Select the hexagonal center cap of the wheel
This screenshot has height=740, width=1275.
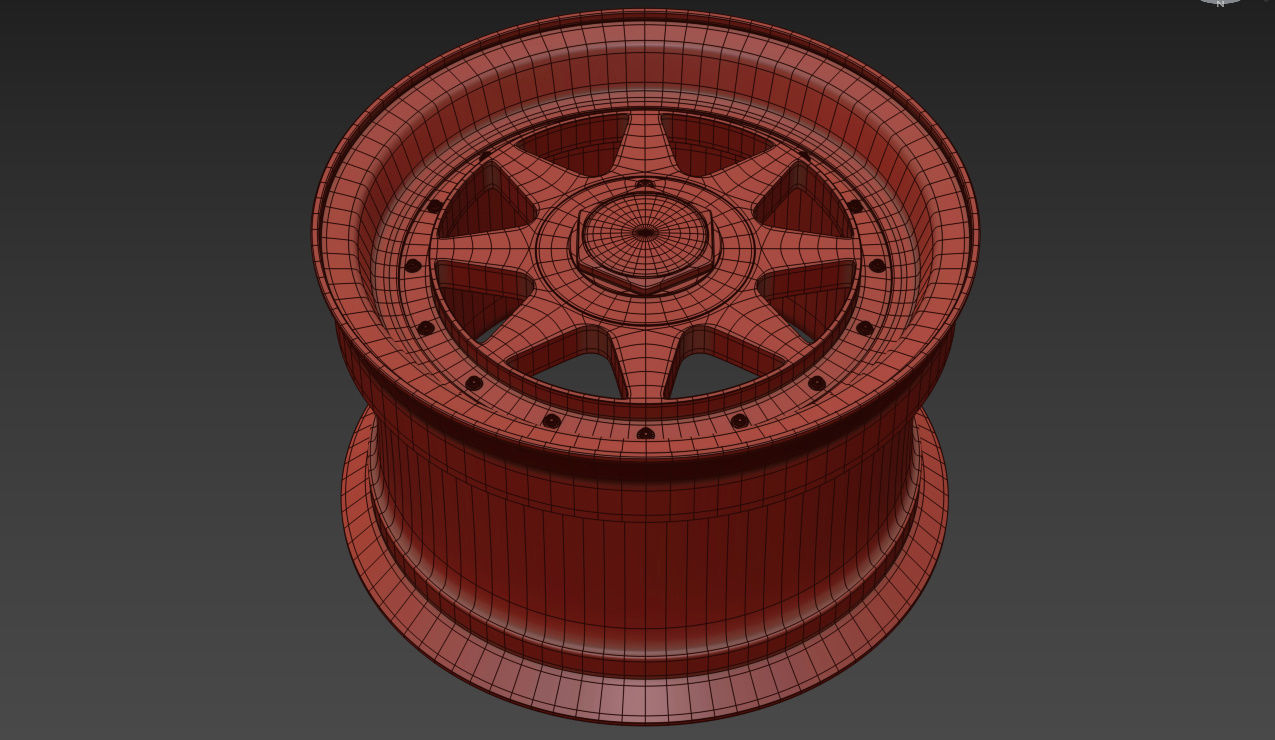pos(645,240)
